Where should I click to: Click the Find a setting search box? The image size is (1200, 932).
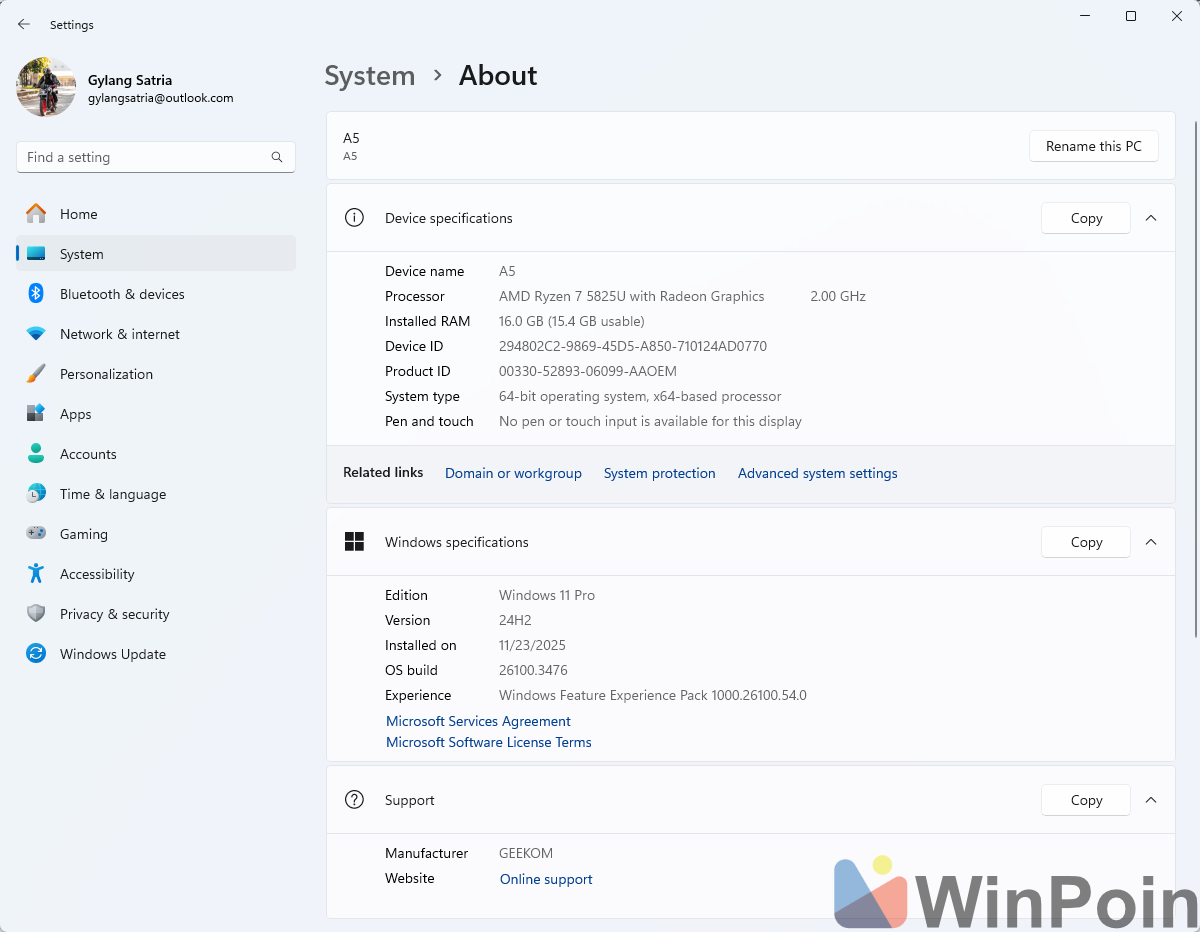tap(145, 157)
